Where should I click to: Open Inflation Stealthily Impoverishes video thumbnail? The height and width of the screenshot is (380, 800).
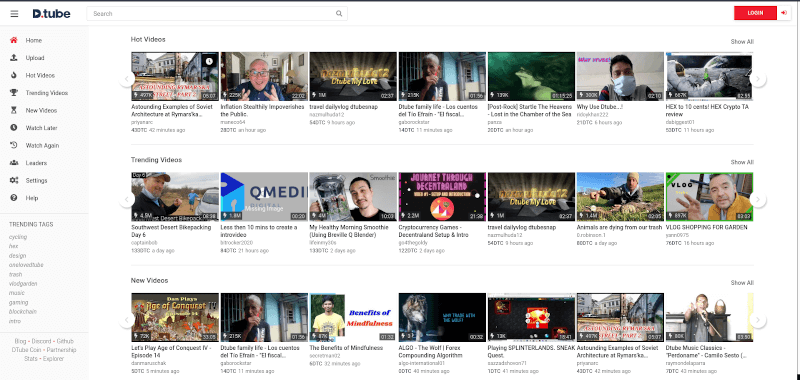coord(264,76)
